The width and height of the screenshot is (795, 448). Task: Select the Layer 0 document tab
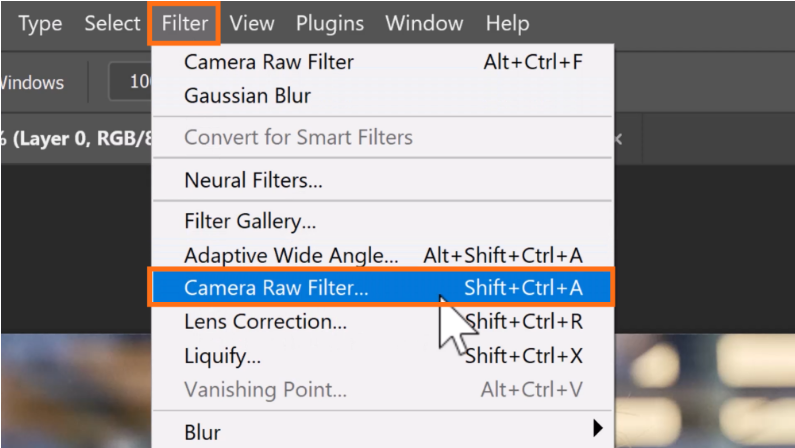pyautogui.click(x=75, y=139)
